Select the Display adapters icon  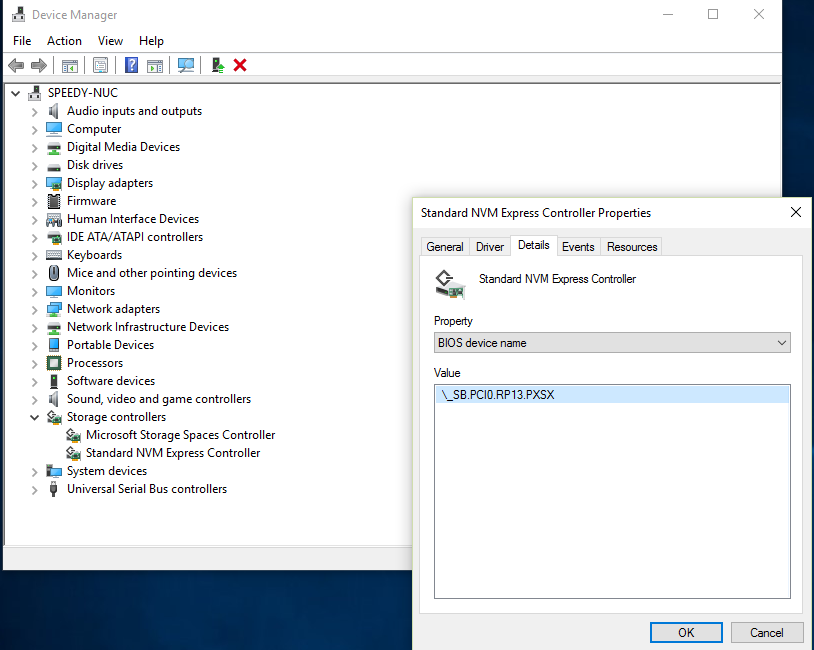point(54,183)
